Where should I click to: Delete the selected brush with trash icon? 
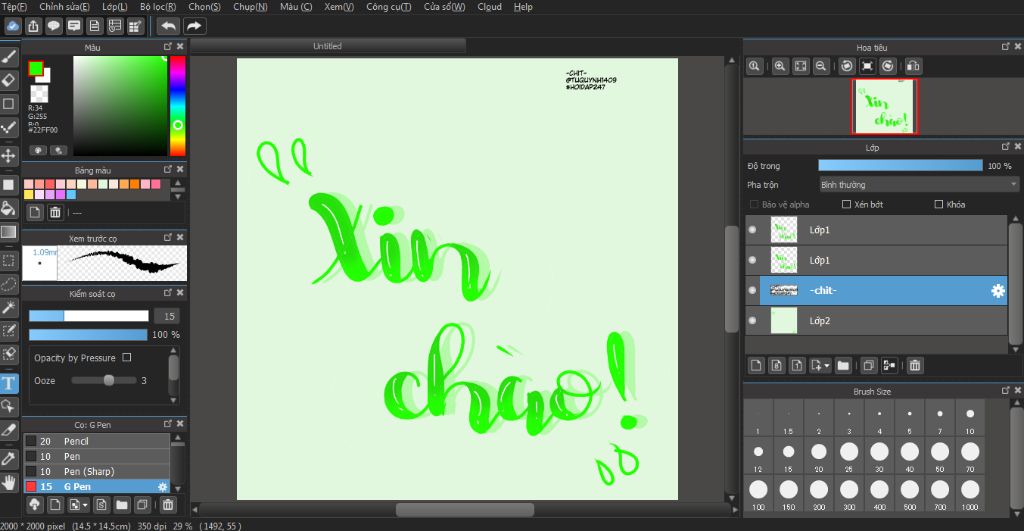[168, 504]
